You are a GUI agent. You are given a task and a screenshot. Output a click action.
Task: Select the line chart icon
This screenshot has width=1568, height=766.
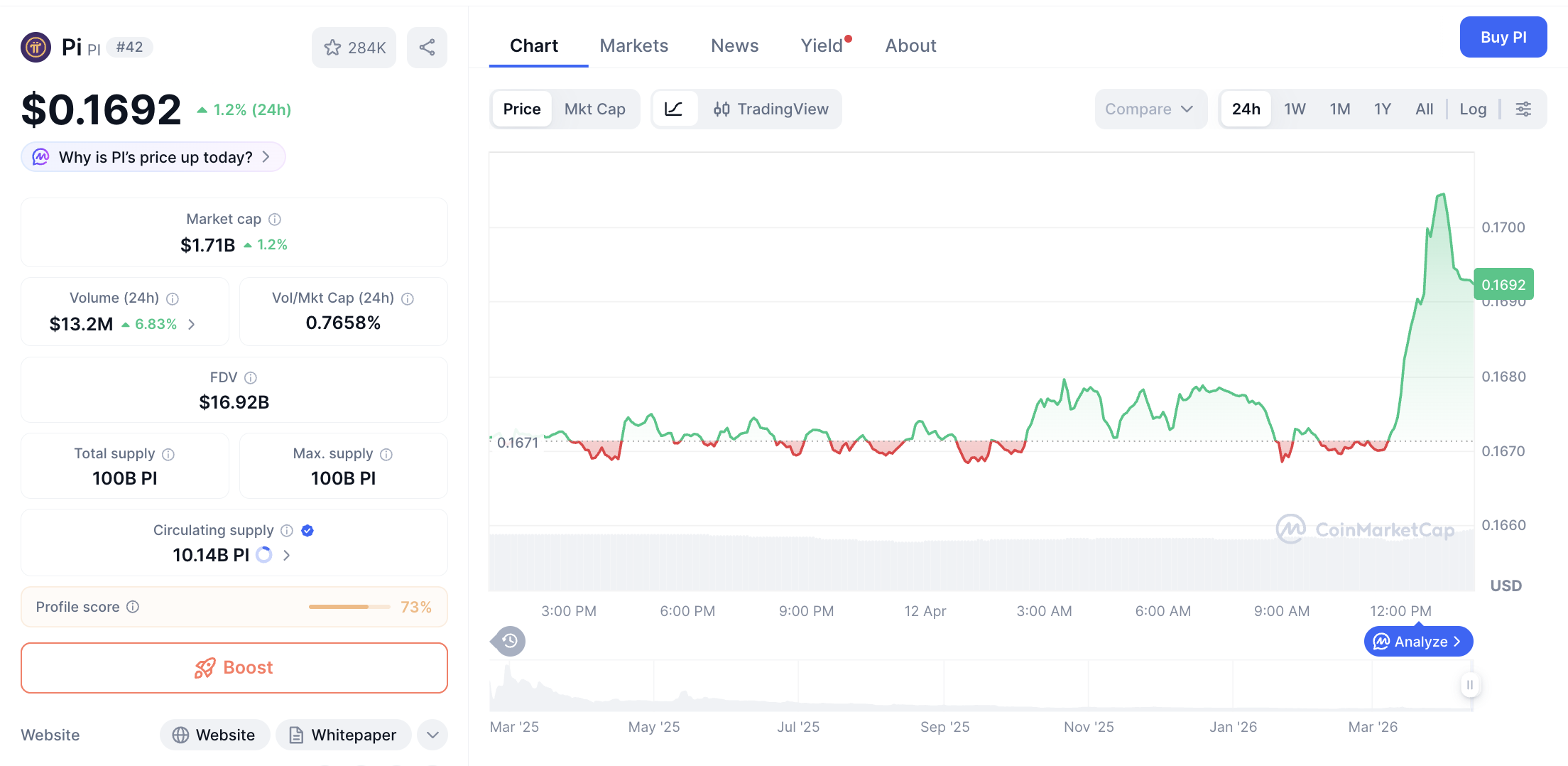pos(673,109)
